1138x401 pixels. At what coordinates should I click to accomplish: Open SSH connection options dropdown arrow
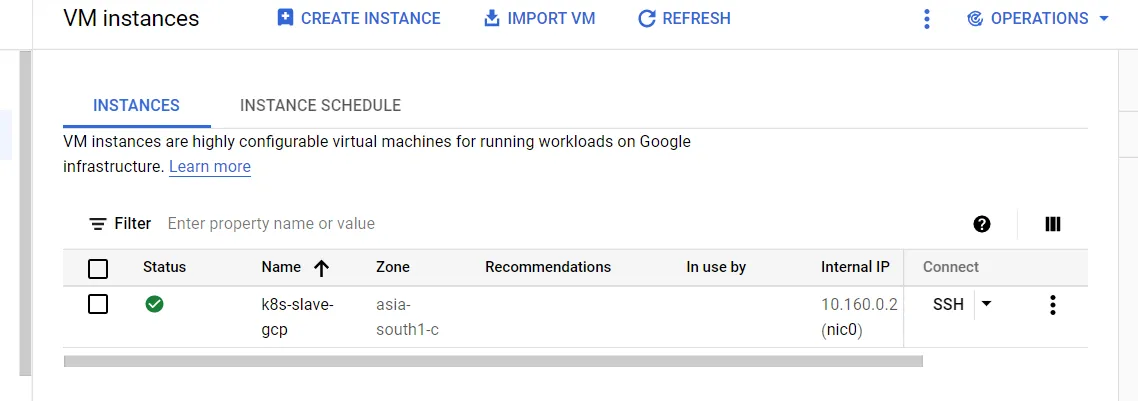pos(986,304)
